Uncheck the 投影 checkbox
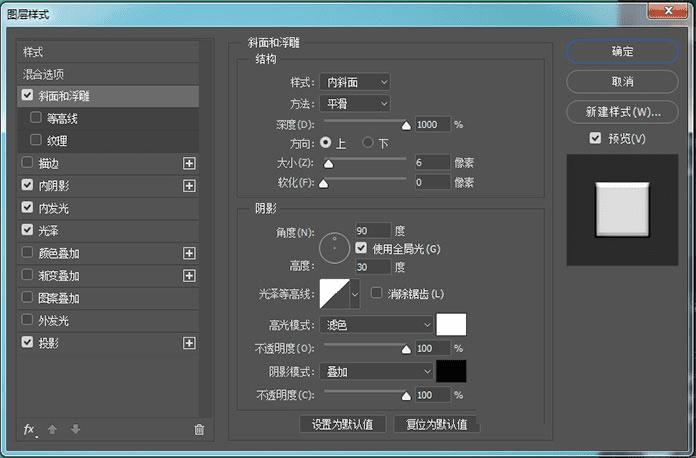Screen dimensions: 696x458 pos(28,342)
